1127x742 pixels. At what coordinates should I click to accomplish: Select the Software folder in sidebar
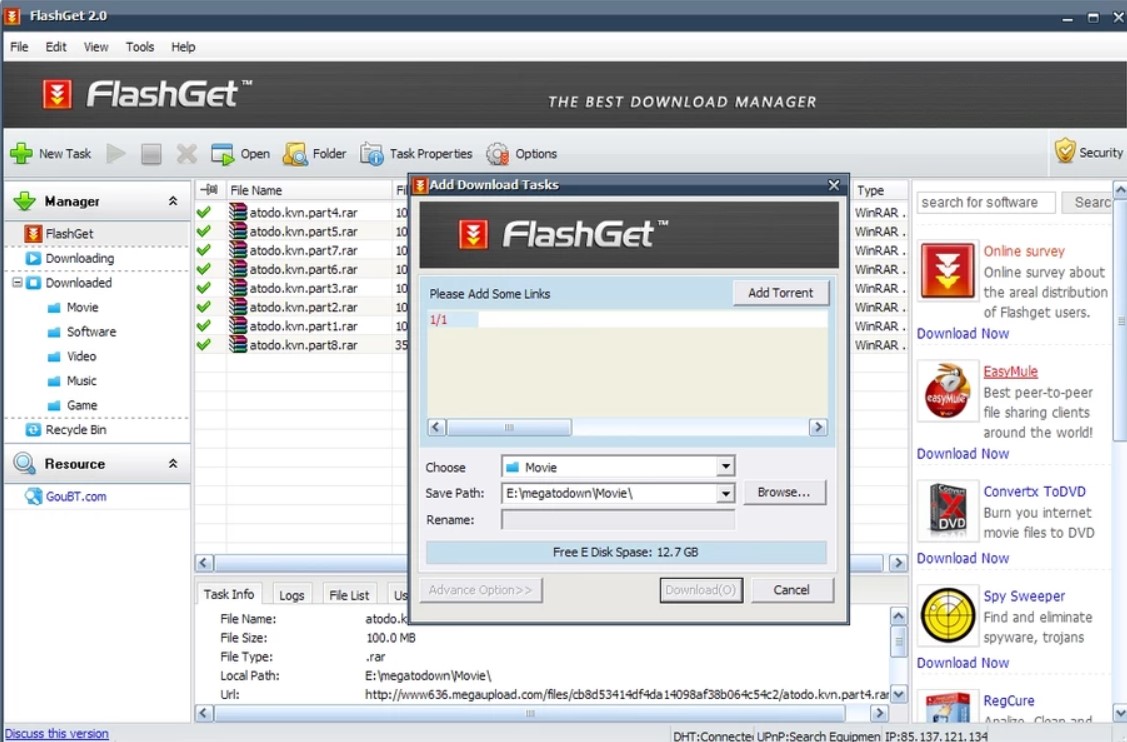pyautogui.click(x=91, y=331)
